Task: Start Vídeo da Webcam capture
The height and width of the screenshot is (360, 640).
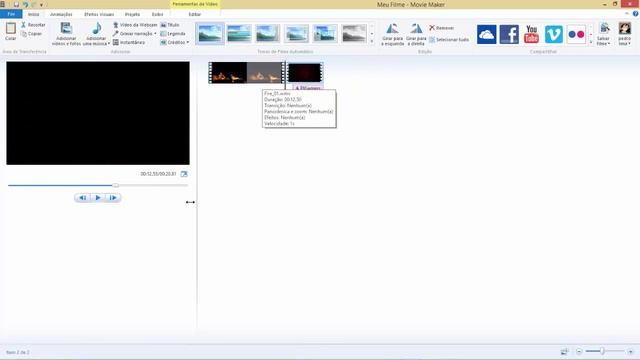Action: click(135, 25)
